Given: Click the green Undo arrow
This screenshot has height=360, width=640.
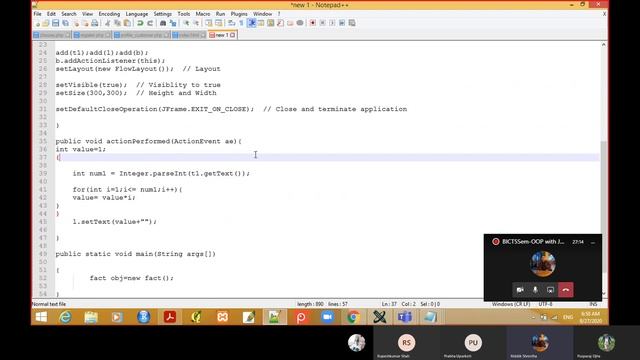Looking at the screenshot, I should pos(140,23).
